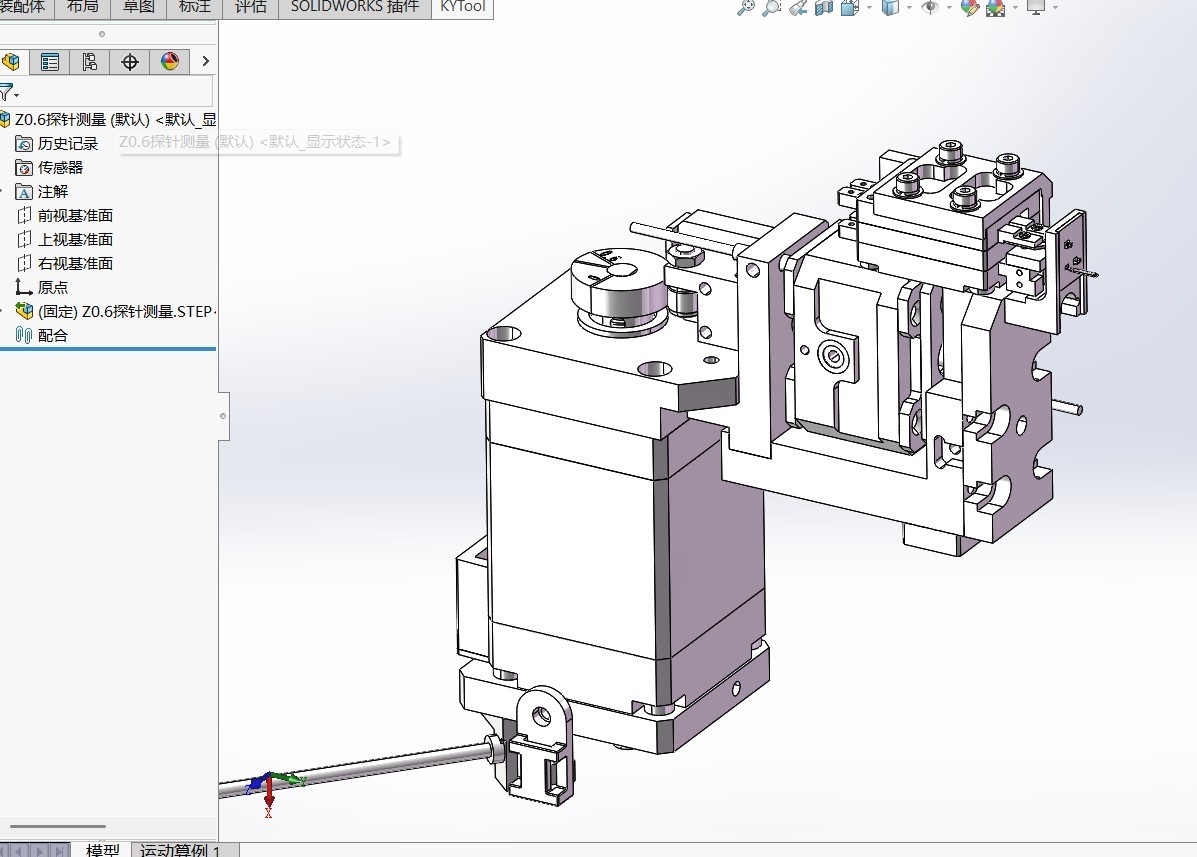
Task: Click Previous View icon
Action: pyautogui.click(x=798, y=8)
